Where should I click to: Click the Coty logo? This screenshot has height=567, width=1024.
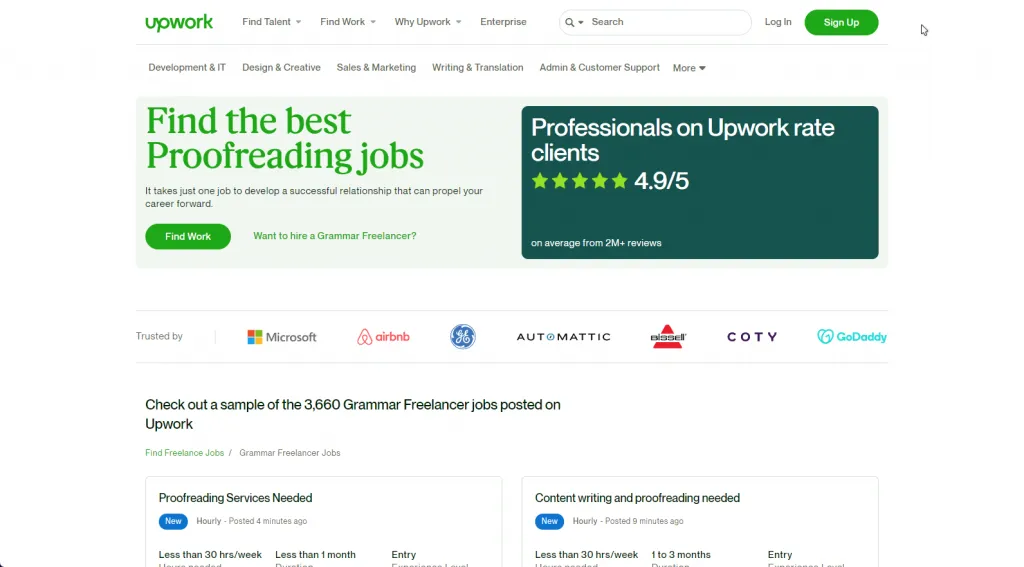tap(752, 337)
